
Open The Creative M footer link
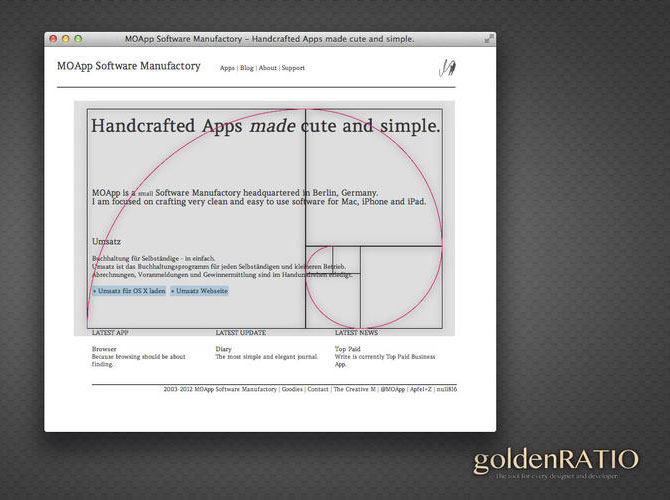[354, 389]
